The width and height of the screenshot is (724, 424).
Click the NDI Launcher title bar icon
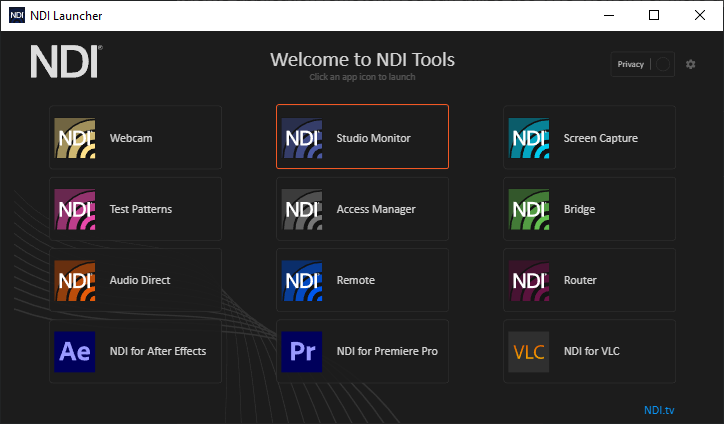tap(17, 15)
